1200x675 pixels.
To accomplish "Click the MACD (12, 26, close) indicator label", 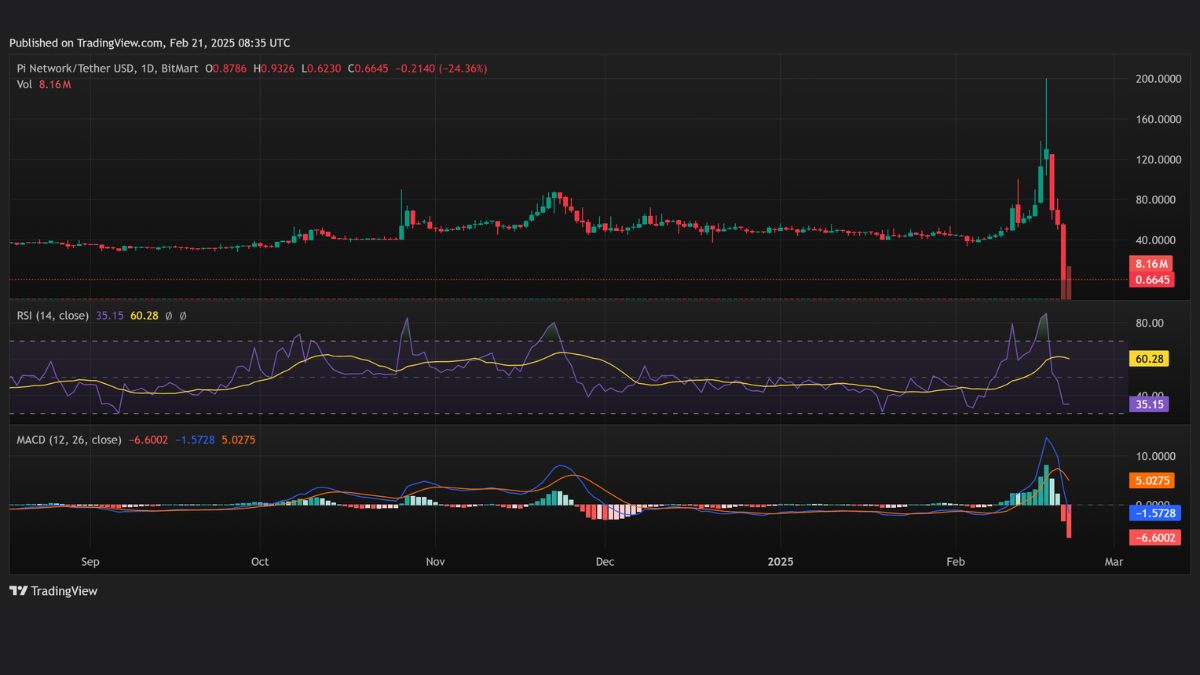I will tap(69, 440).
